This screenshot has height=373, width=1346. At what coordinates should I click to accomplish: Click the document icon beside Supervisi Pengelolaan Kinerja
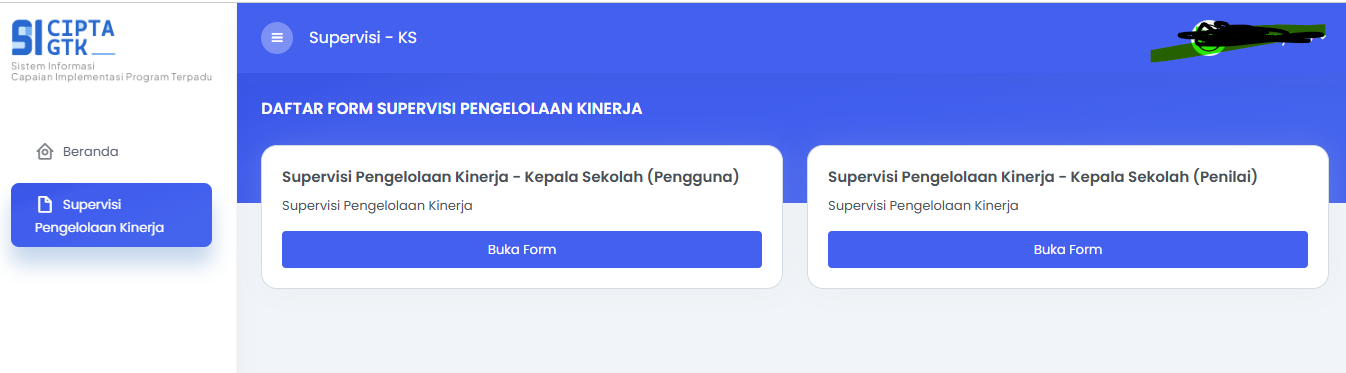point(44,204)
